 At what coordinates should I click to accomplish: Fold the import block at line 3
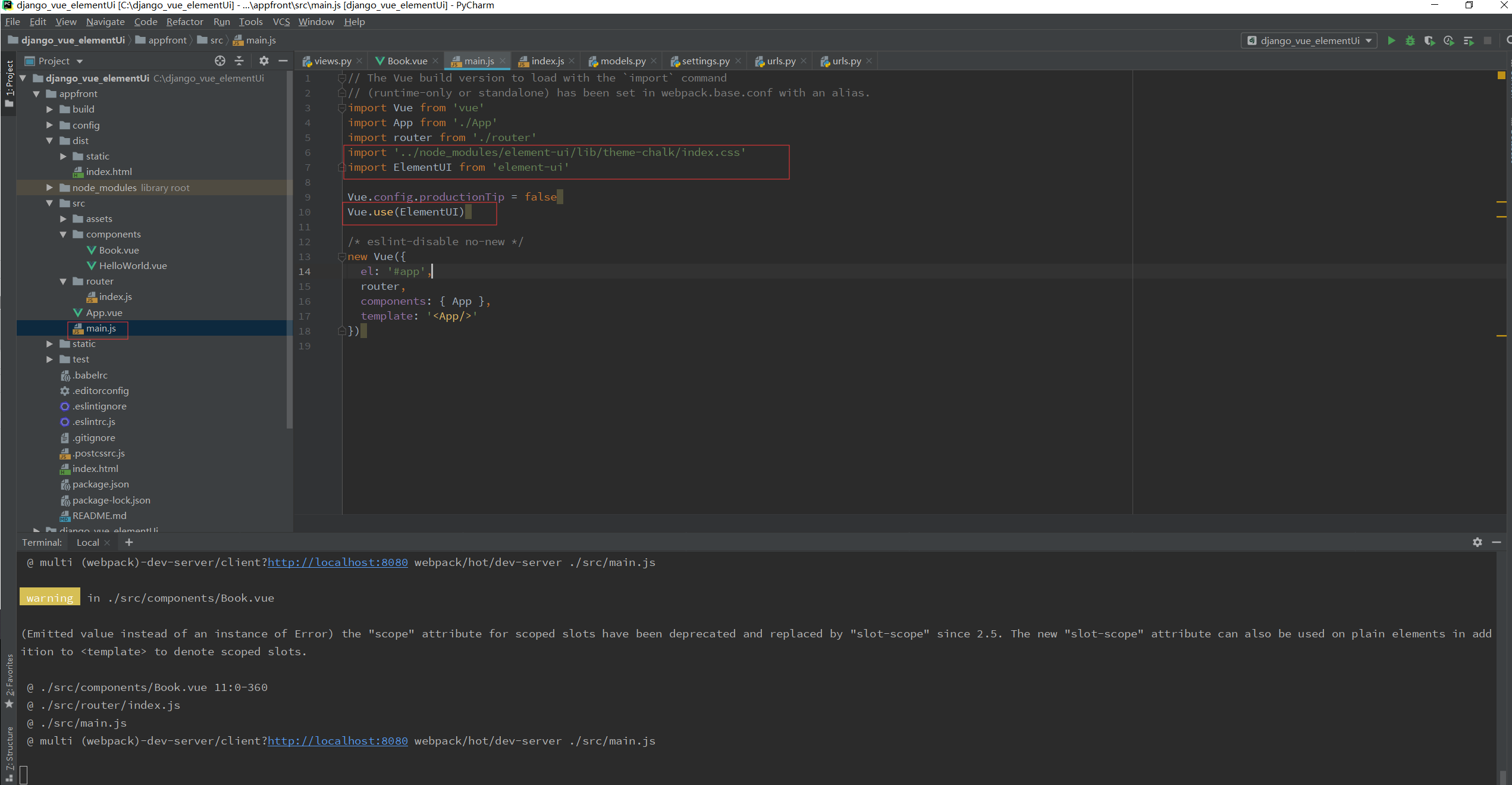pyautogui.click(x=342, y=108)
